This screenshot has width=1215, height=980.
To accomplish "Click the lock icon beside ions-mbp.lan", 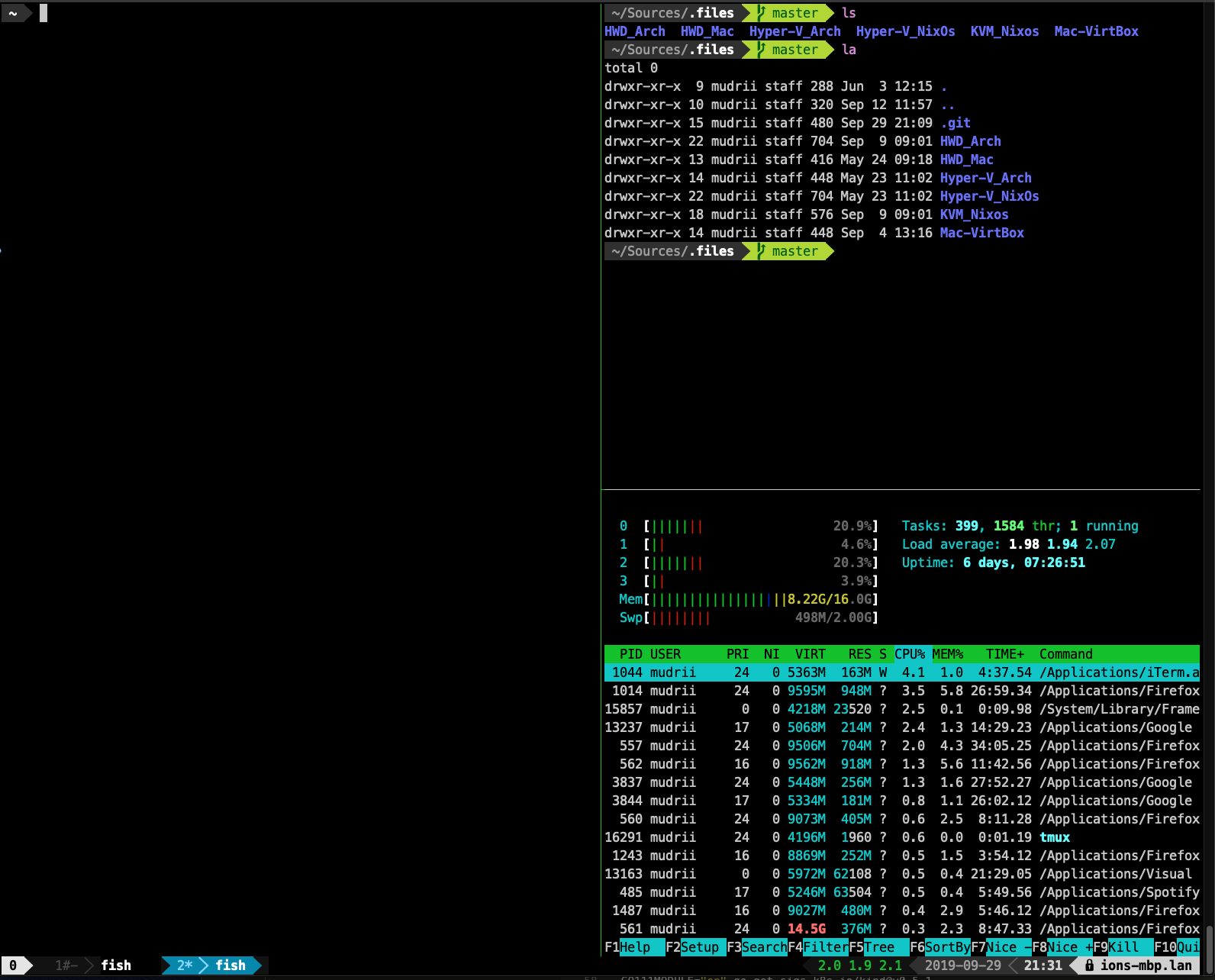I will (1089, 965).
